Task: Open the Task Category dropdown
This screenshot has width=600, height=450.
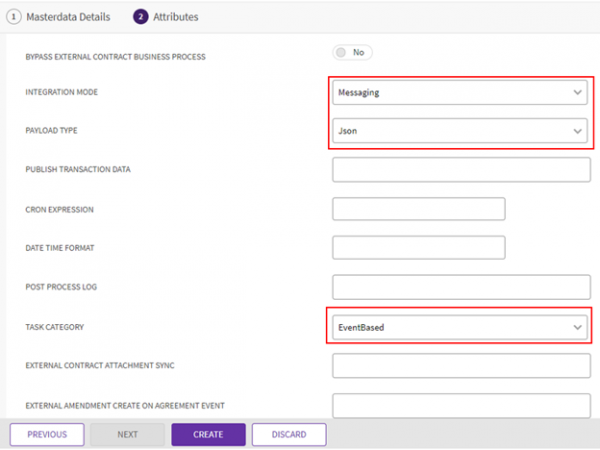Action: pyautogui.click(x=458, y=327)
